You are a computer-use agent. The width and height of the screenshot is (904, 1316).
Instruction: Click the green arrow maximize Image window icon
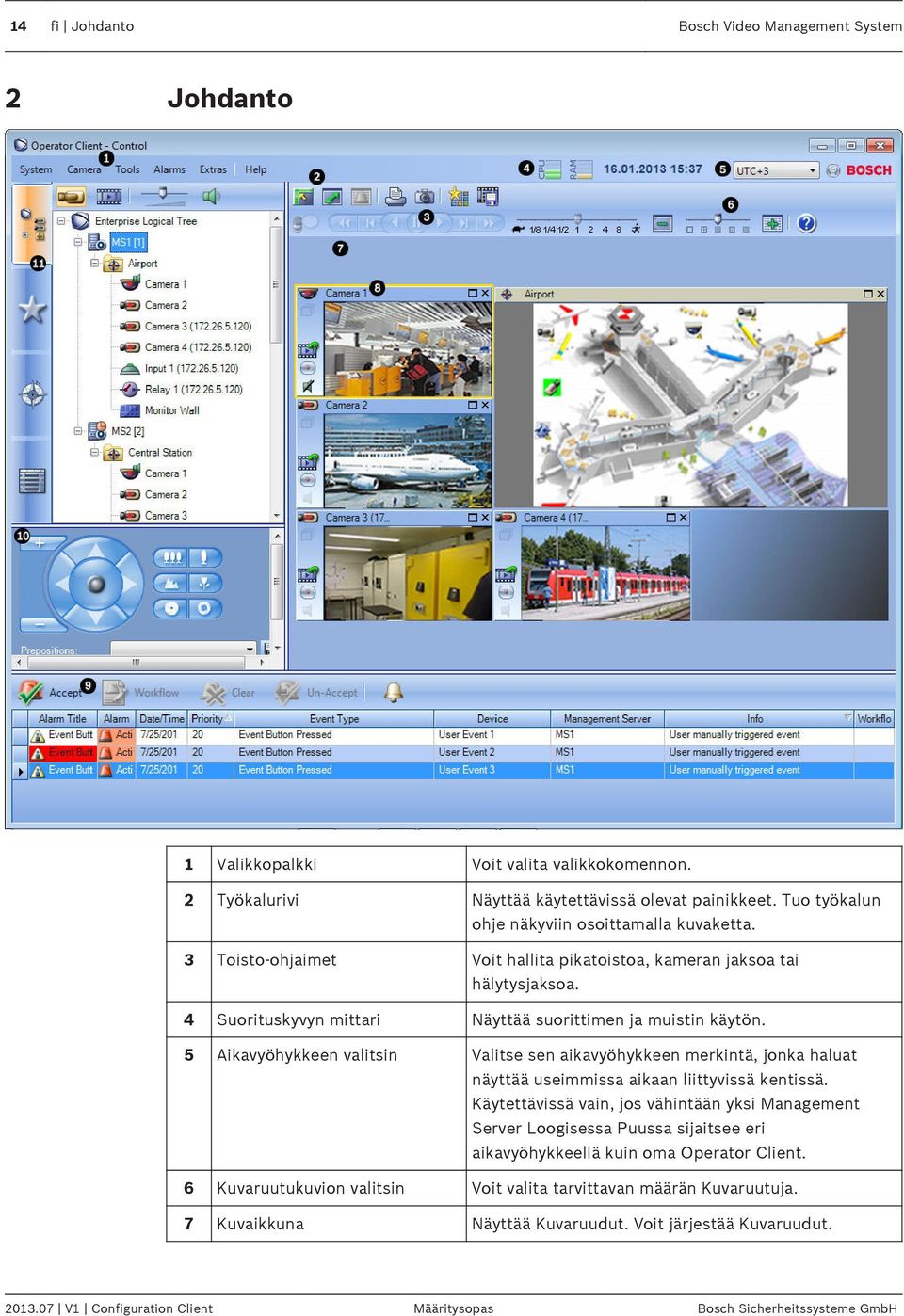pyautogui.click(x=331, y=197)
